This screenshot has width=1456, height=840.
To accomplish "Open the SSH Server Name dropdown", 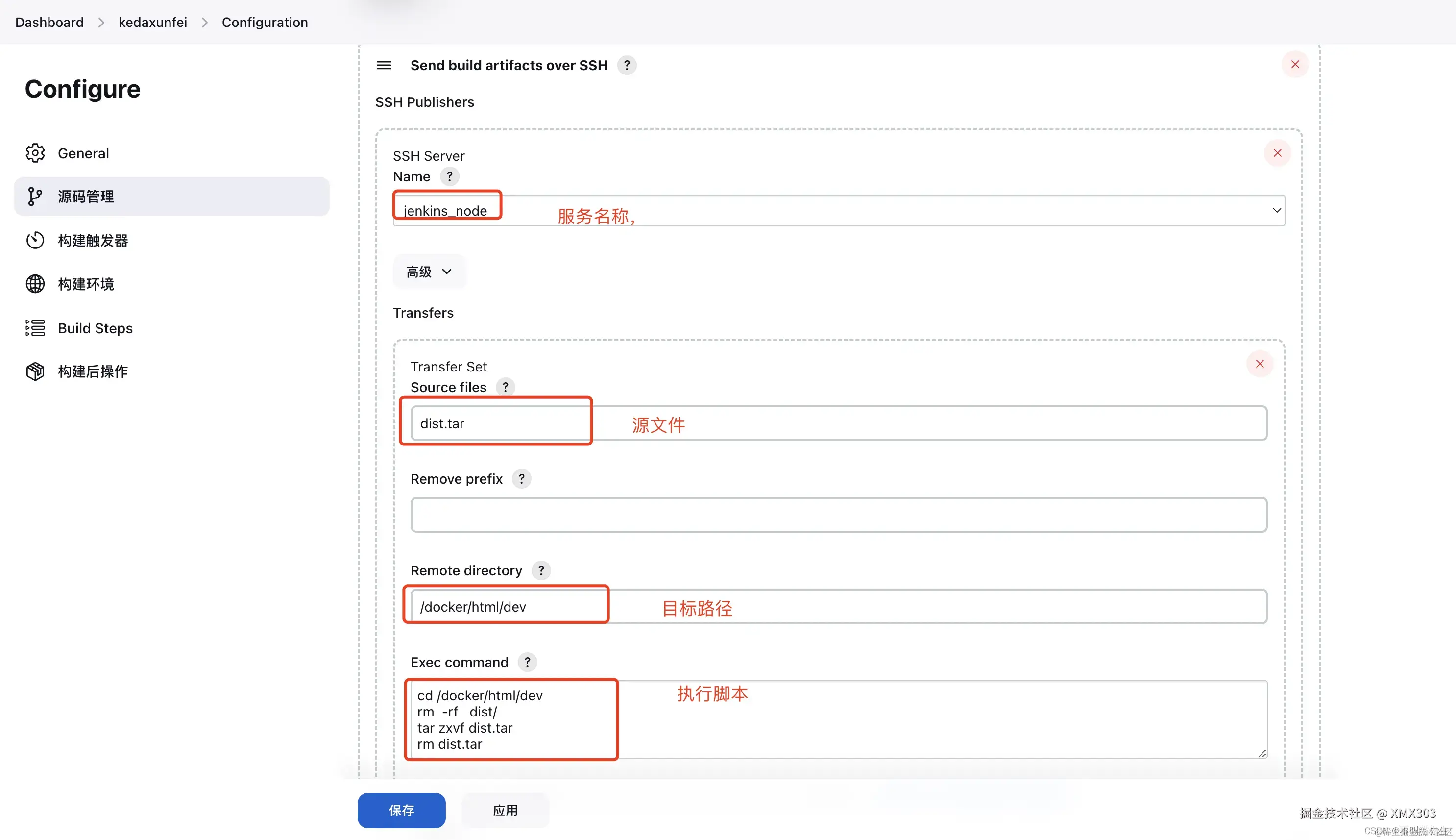I will point(1276,210).
